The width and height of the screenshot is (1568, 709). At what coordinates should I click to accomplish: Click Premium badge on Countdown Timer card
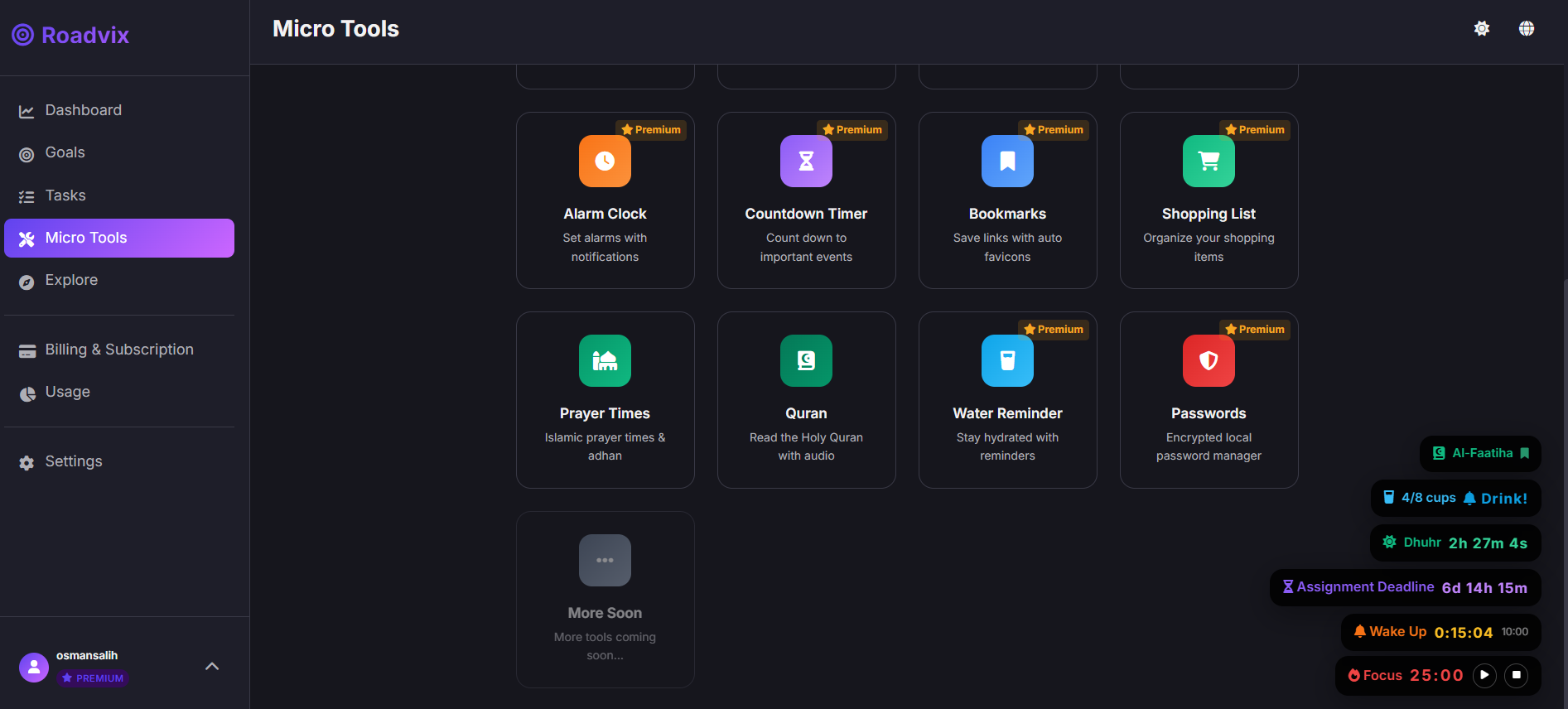pyautogui.click(x=852, y=130)
